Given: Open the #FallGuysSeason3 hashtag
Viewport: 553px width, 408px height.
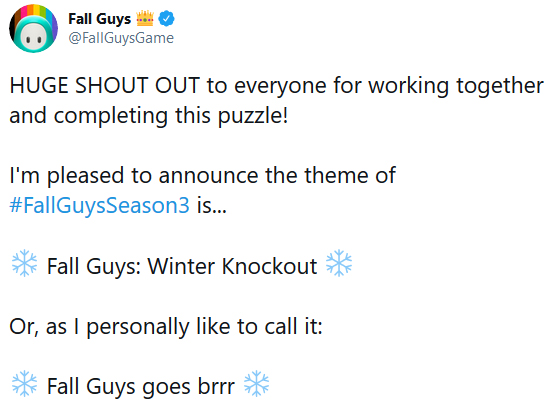Looking at the screenshot, I should click(99, 205).
